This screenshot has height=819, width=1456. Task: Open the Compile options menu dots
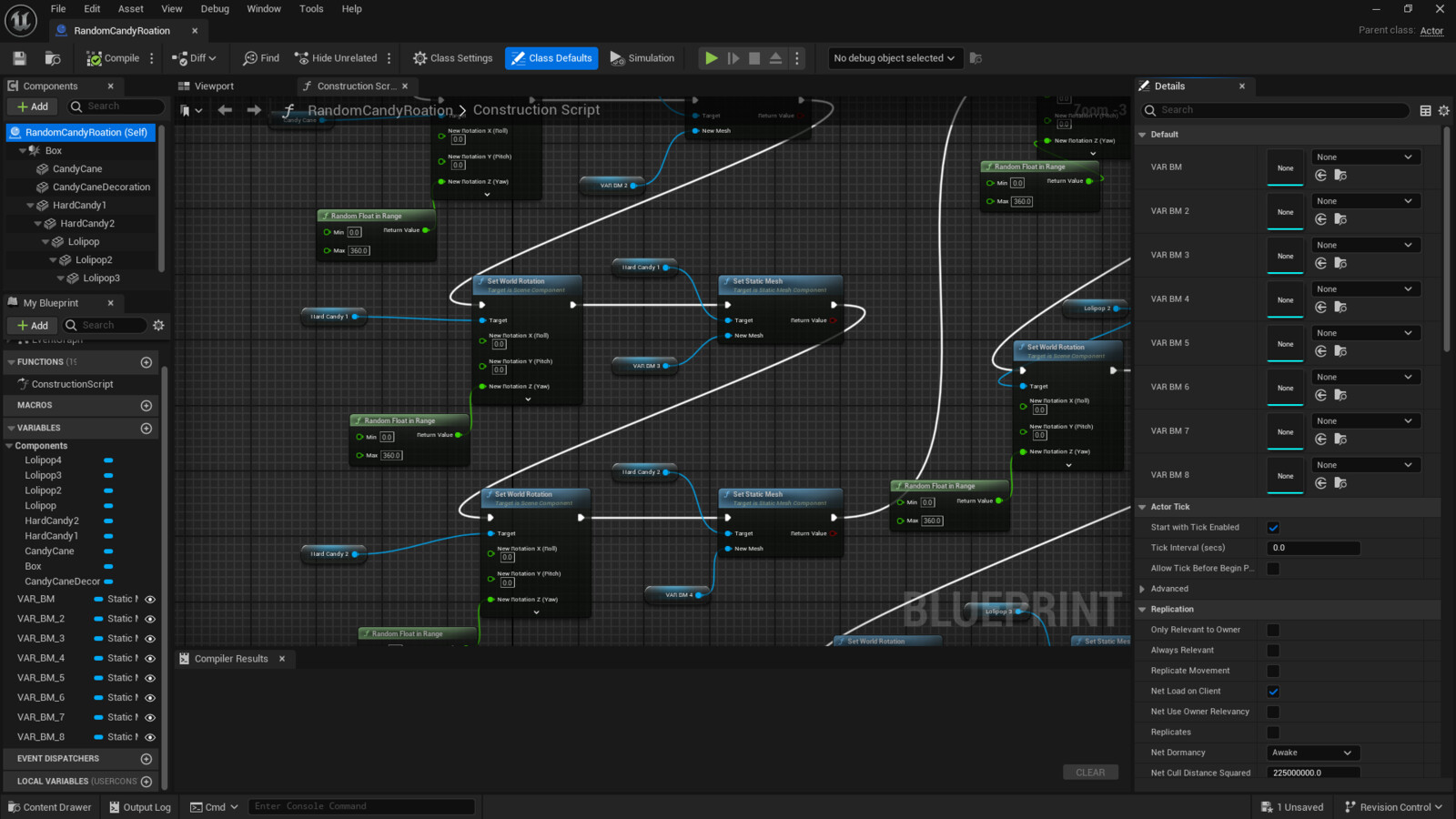[x=152, y=58]
